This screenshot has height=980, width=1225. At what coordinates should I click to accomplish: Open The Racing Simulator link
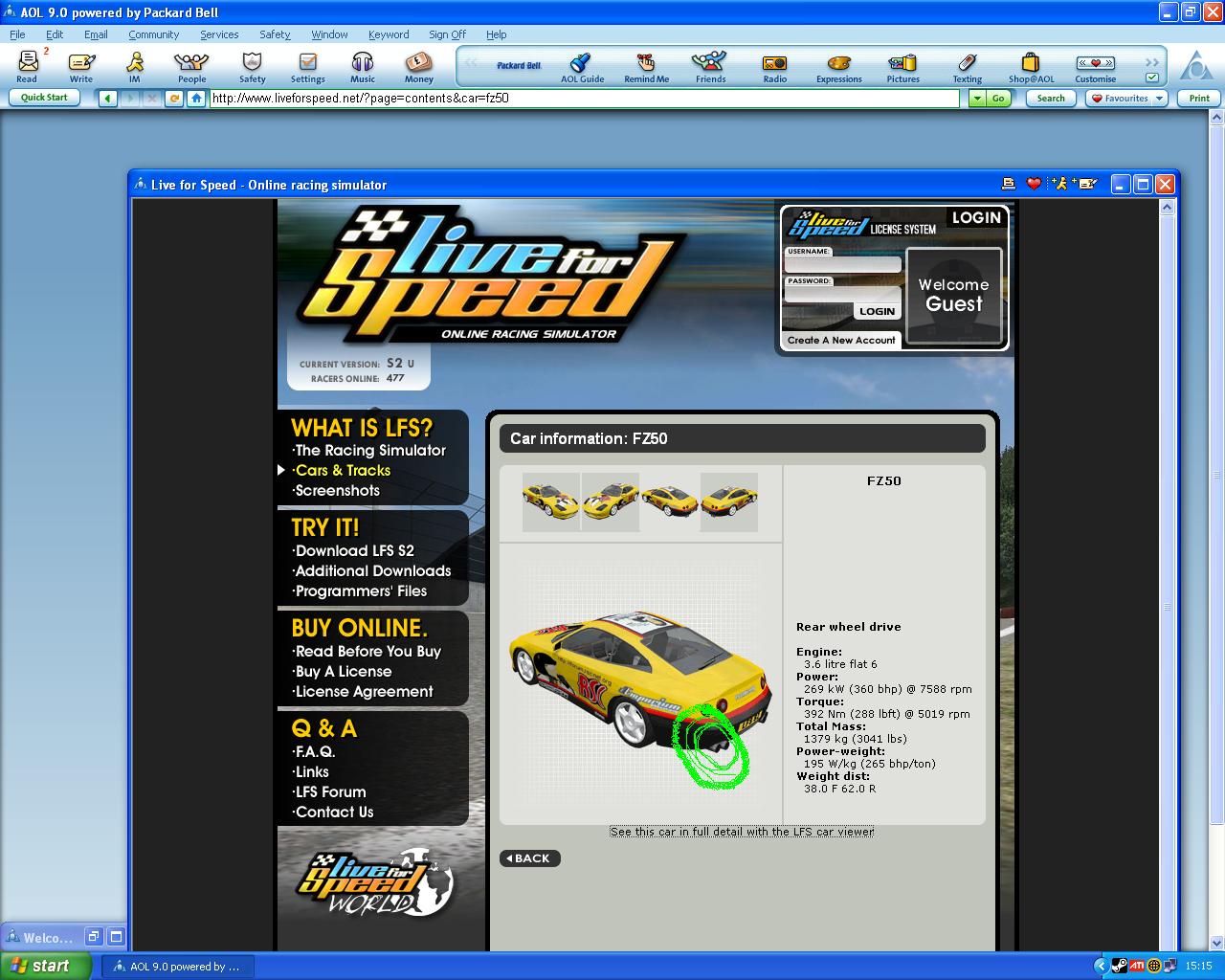pos(370,450)
